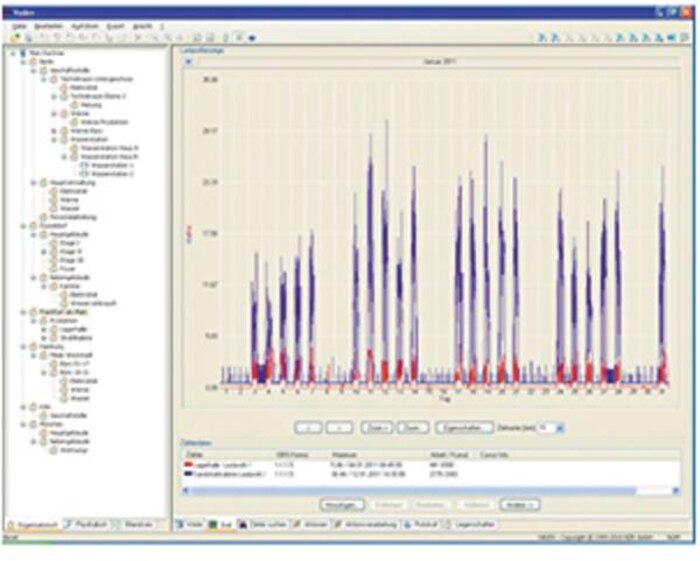Open the small dropdown button above the chart
The image size is (700, 561).
click(188, 62)
